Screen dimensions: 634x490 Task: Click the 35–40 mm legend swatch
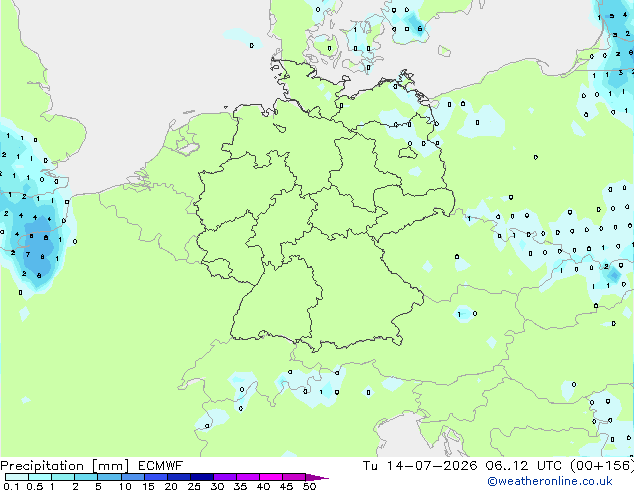point(247,477)
